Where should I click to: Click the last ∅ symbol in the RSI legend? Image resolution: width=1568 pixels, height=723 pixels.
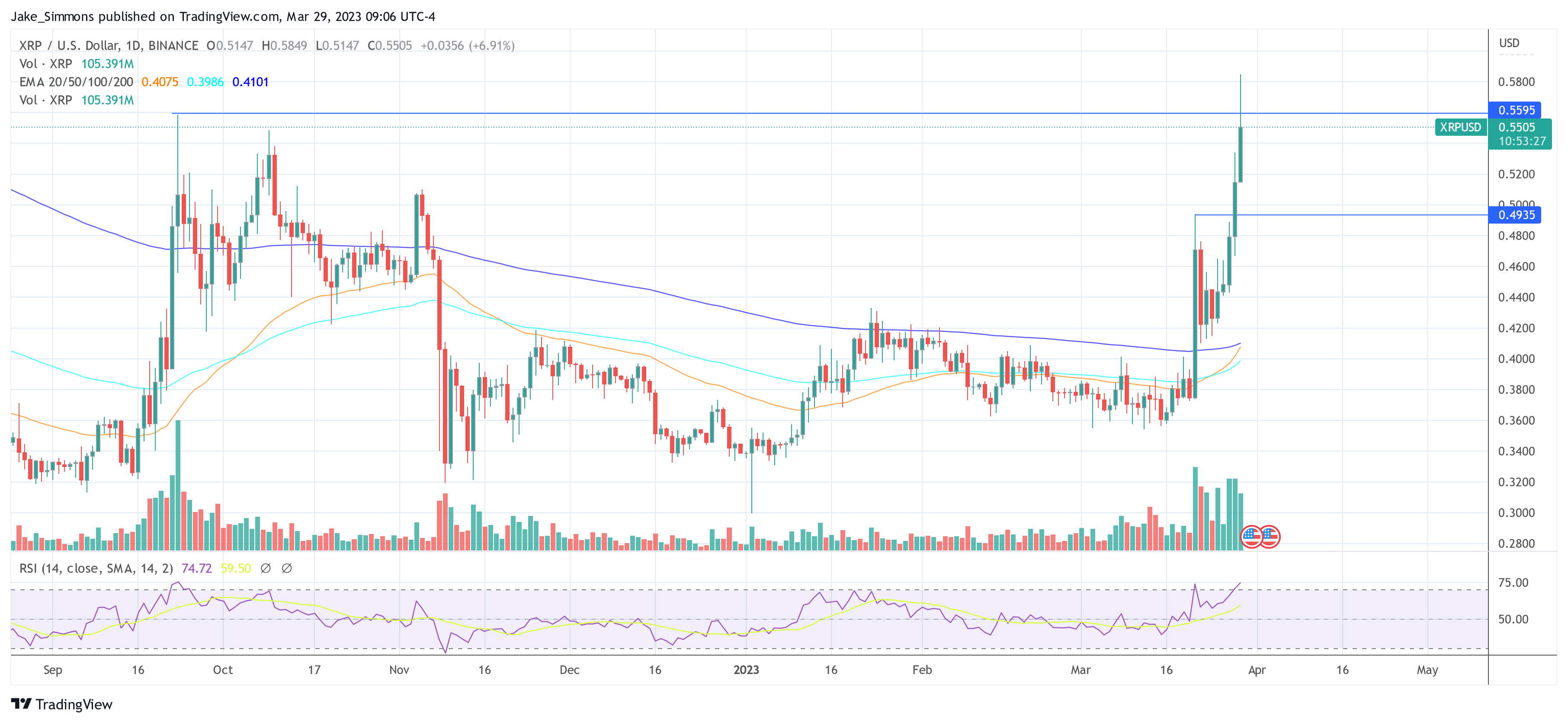(287, 568)
